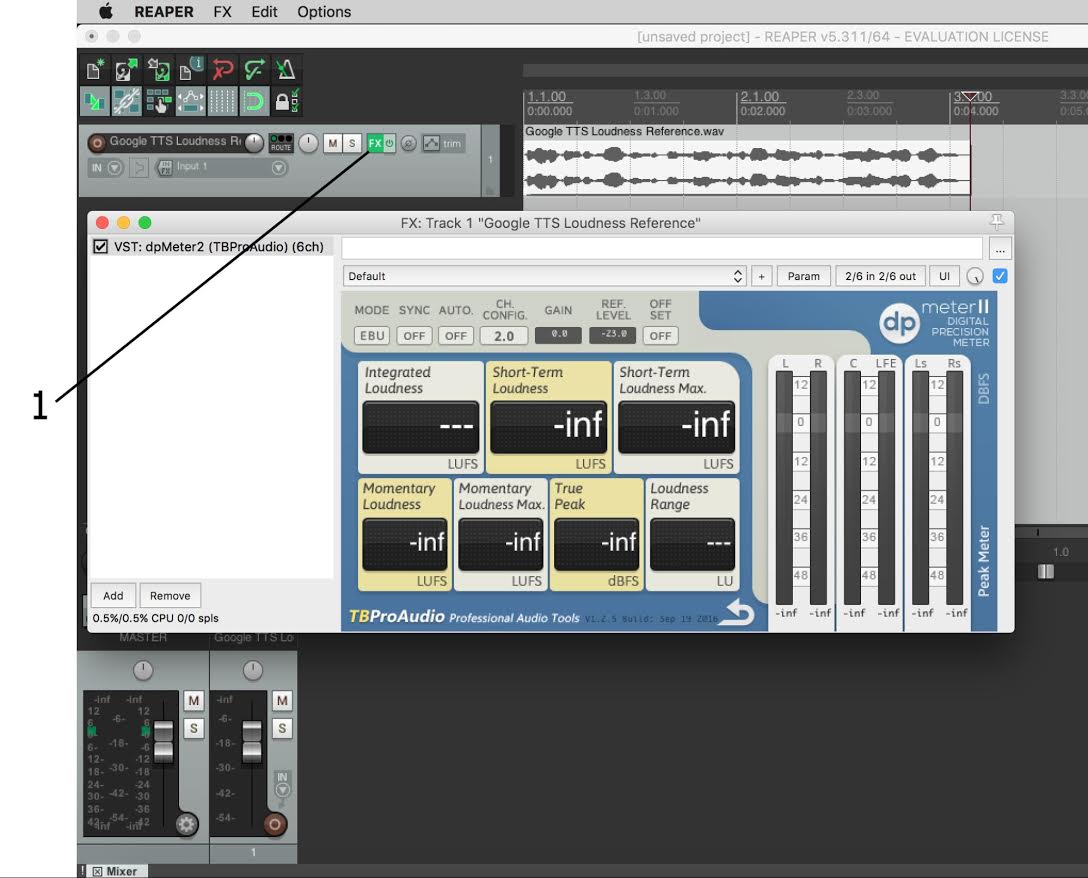Open the Edit menu in menu bar
Viewport: 1088px width, 878px height.
pos(264,12)
